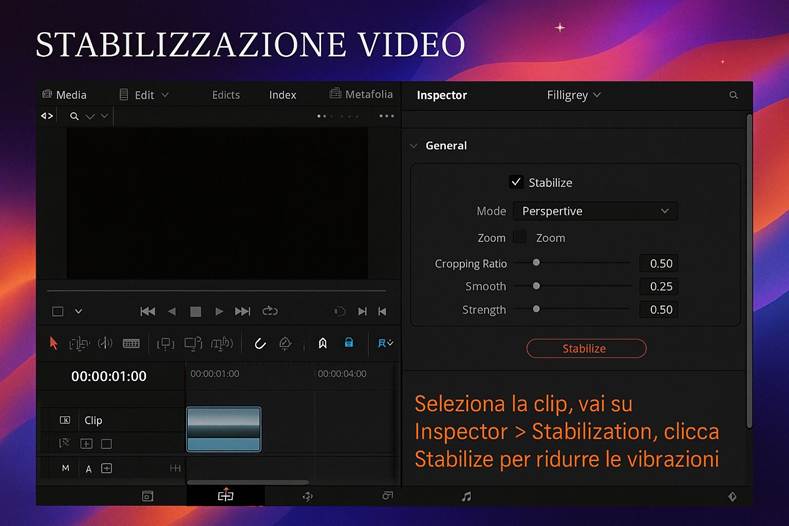This screenshot has width=789, height=526.
Task: Select the red arrow Selection tool
Action: [x=53, y=343]
